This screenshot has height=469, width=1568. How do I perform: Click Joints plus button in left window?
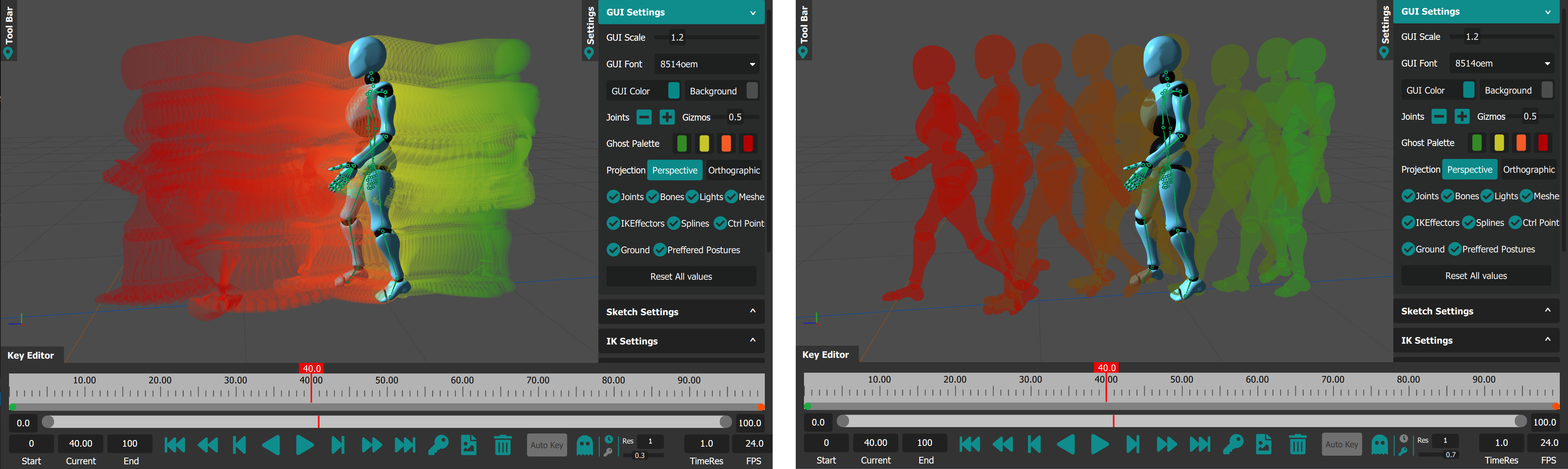coord(667,117)
